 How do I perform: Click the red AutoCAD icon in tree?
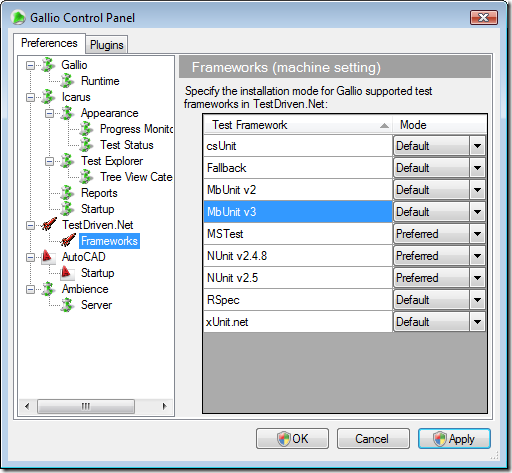48,257
